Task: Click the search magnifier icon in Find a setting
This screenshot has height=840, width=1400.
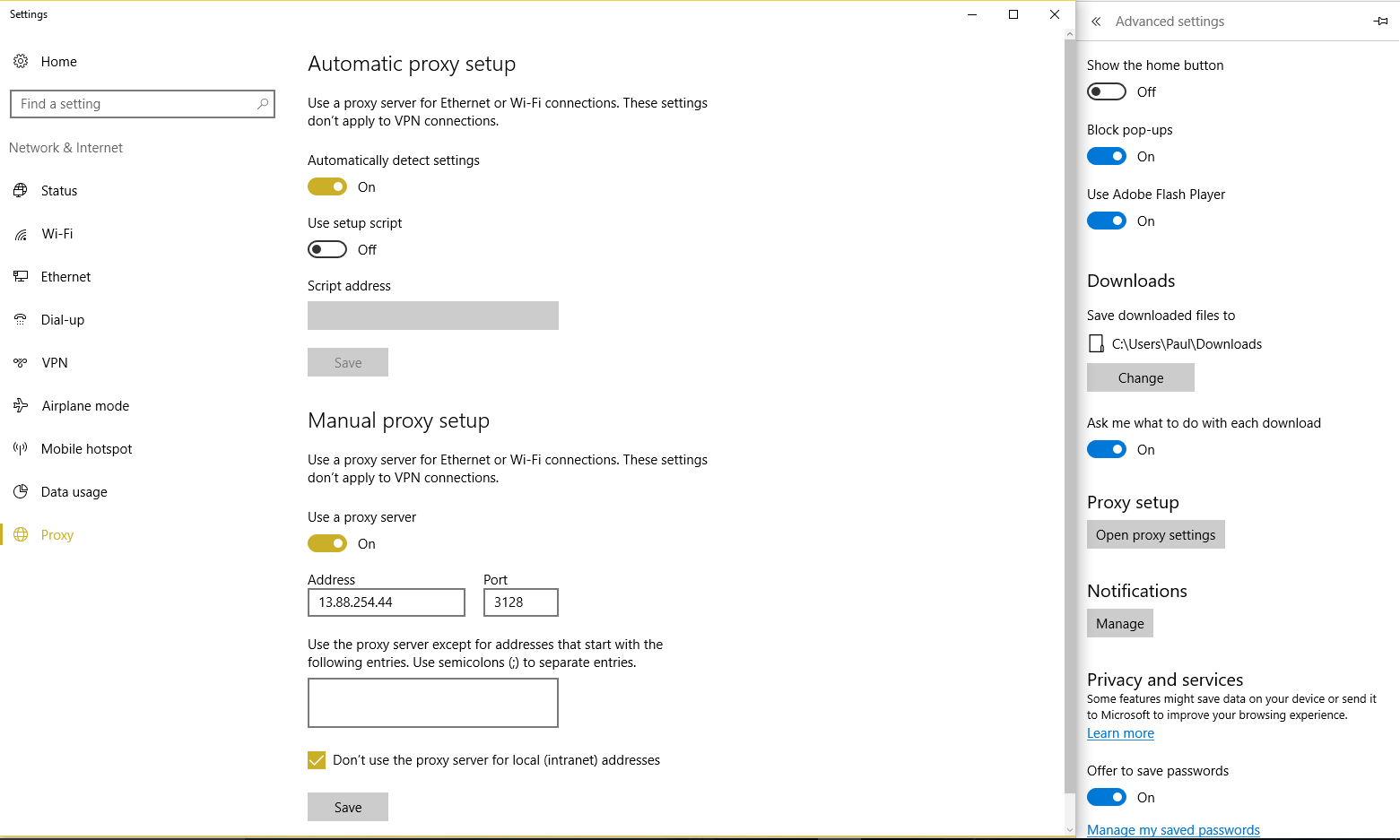Action: (x=263, y=104)
